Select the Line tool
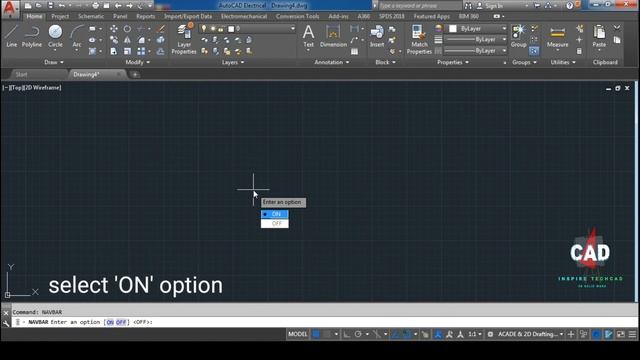 coord(11,36)
